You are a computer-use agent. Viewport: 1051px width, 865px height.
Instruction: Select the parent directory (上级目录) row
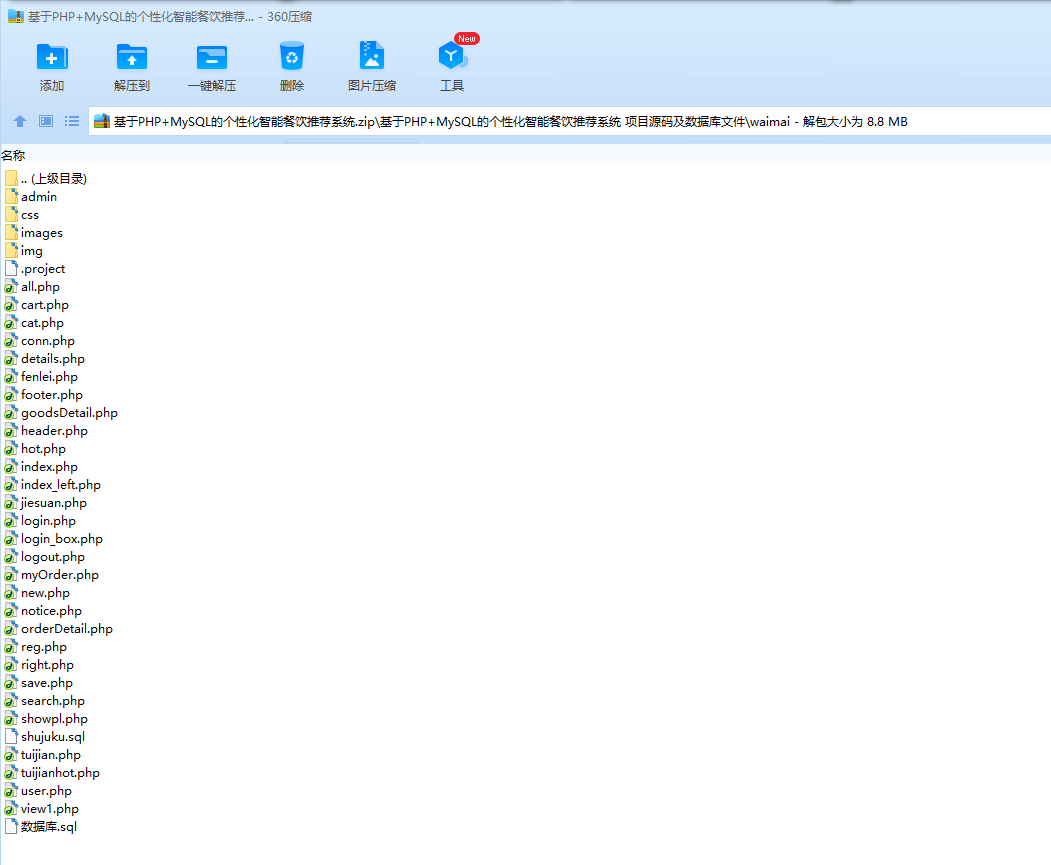[46, 179]
